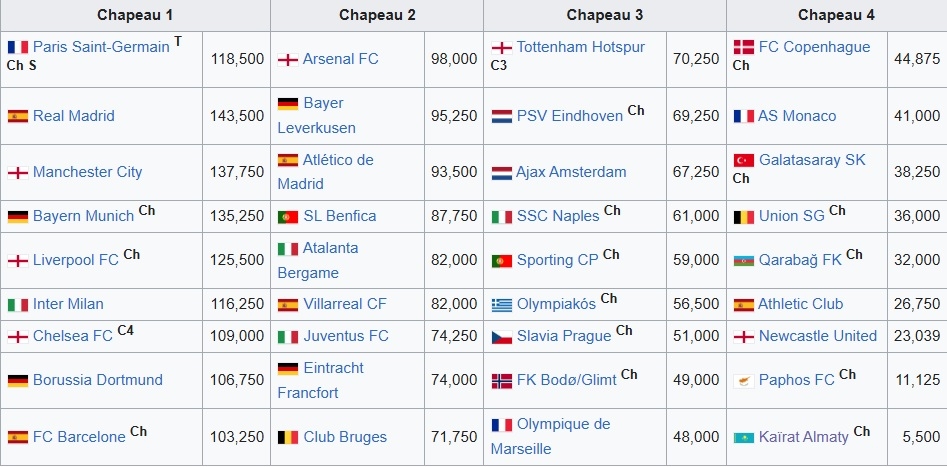
Task: Open the Real Madrid team link
Action: tap(74, 116)
